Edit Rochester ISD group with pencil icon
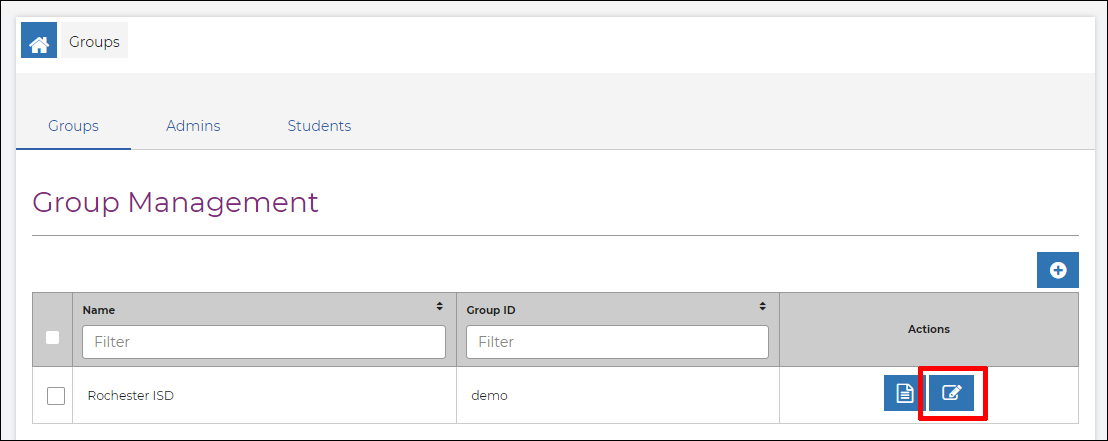This screenshot has height=441, width=1108. click(x=951, y=393)
